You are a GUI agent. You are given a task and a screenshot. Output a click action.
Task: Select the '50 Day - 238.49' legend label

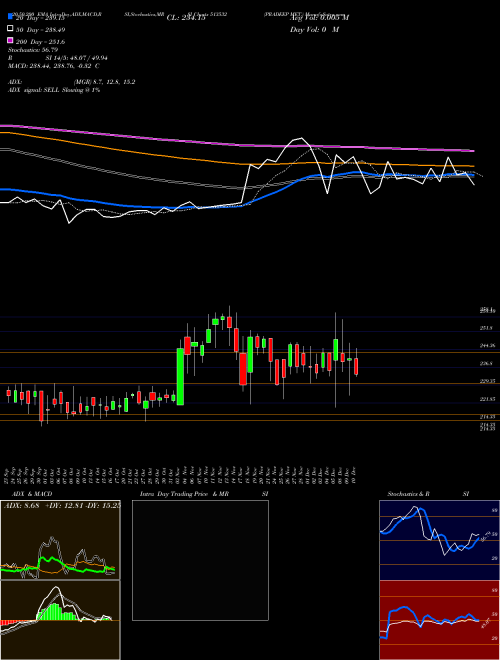point(40,30)
